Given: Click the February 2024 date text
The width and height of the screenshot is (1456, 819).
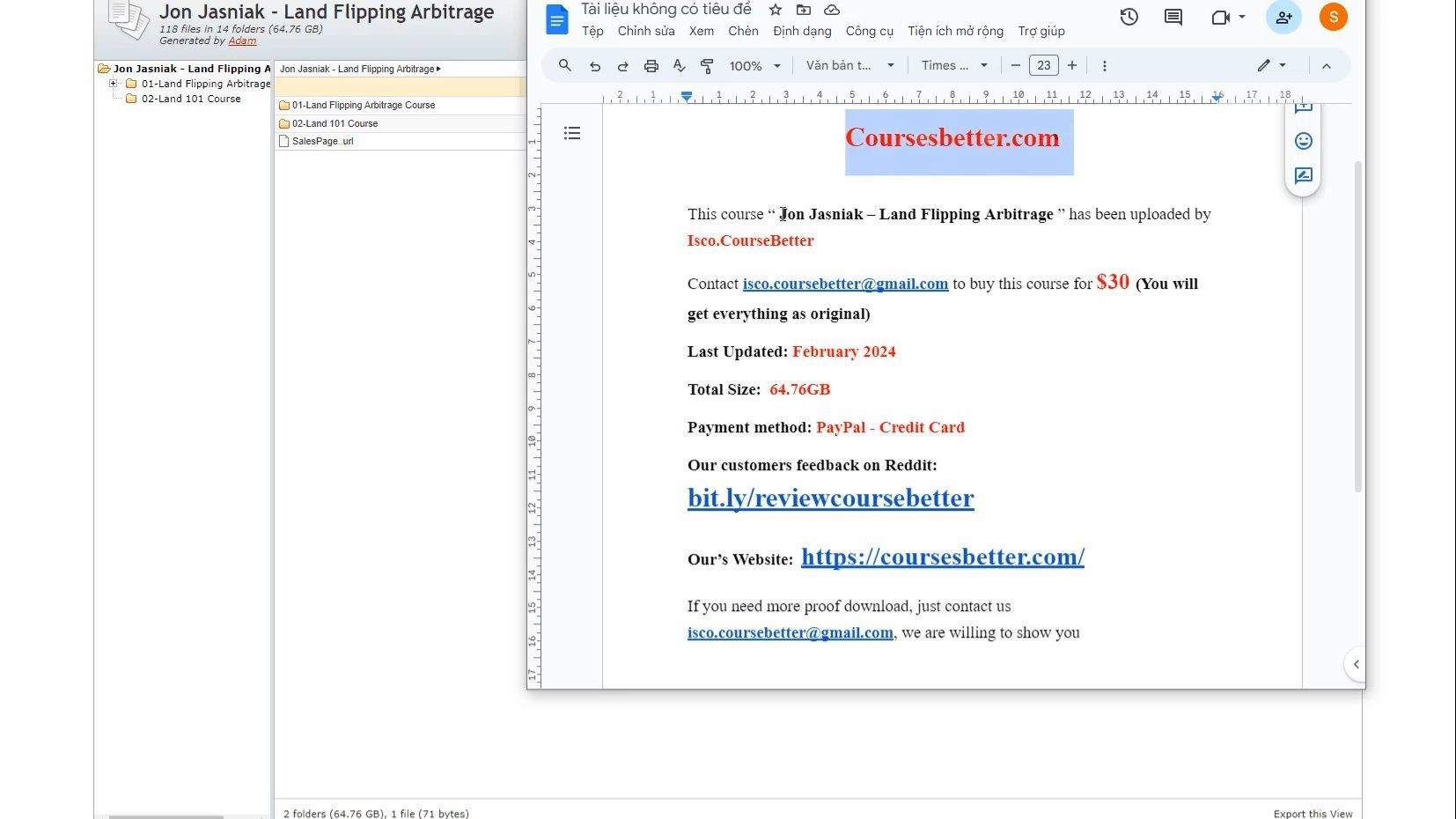Looking at the screenshot, I should 844,351.
